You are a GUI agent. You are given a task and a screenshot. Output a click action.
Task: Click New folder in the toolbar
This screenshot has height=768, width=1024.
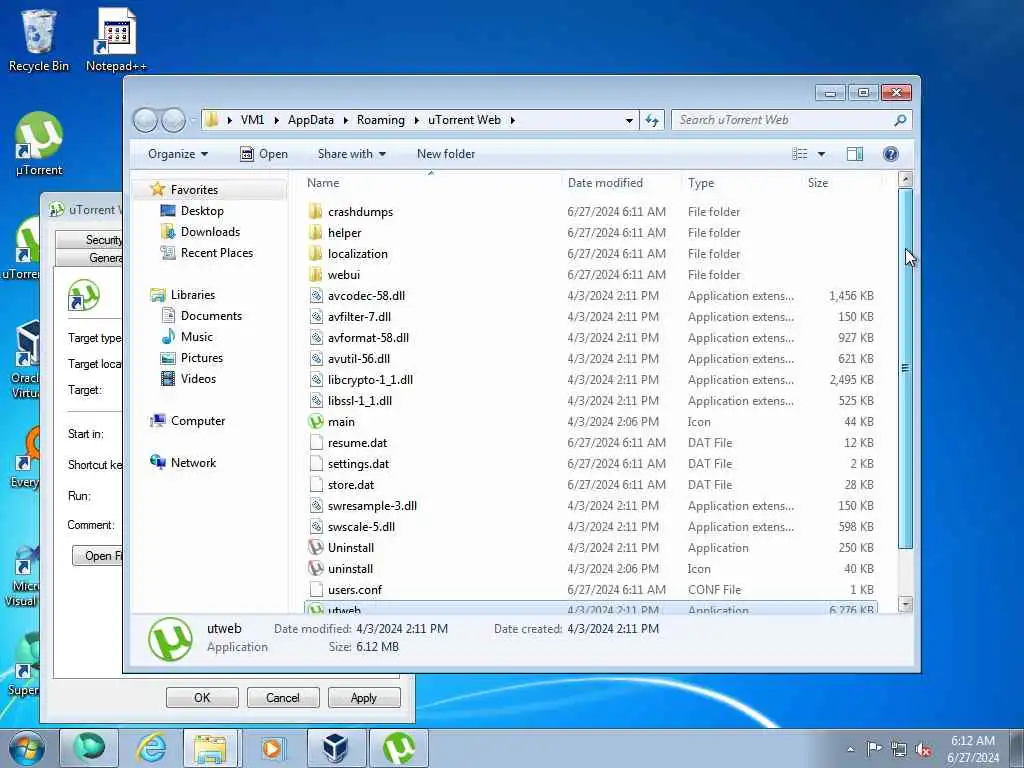[446, 154]
